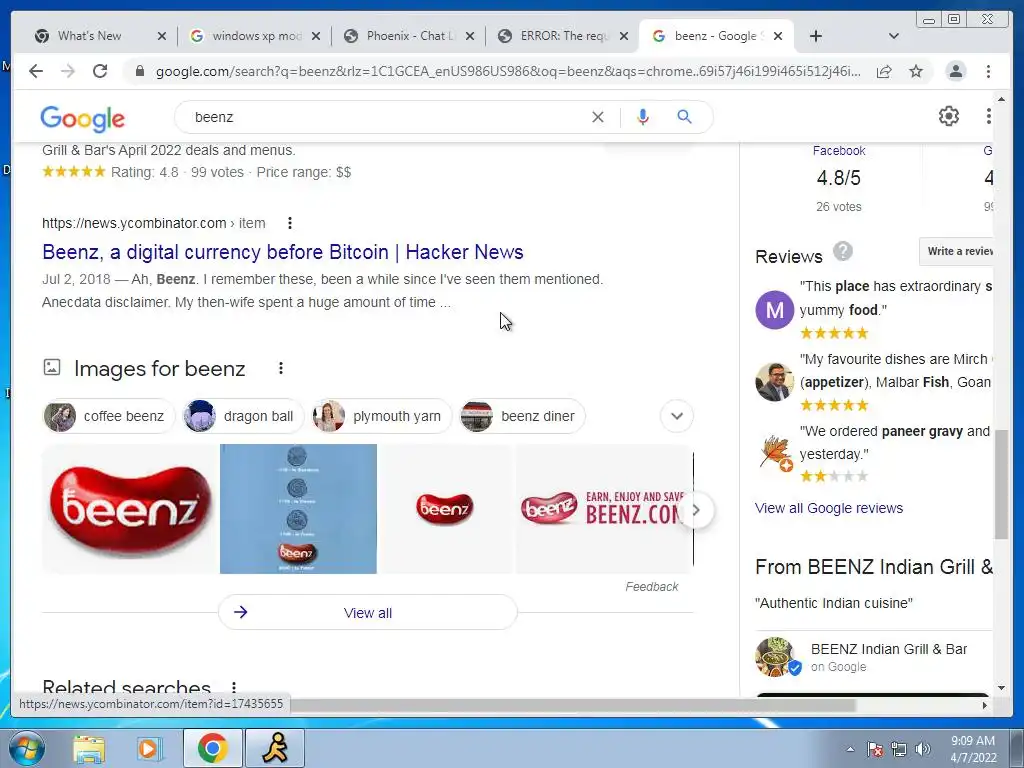Click the horizontal scrollbar thumb
1024x768 pixels.
coord(573,705)
